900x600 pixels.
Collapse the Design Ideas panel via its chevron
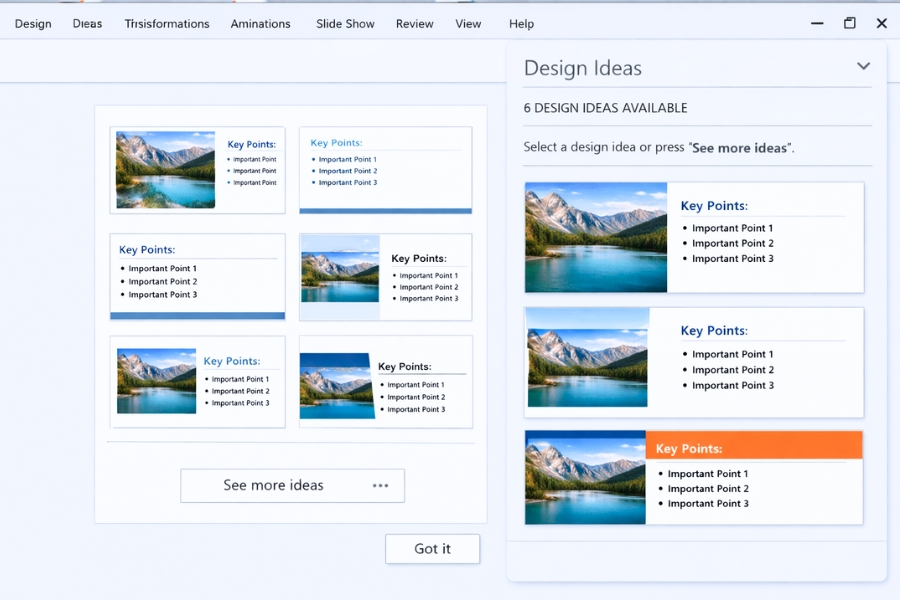click(863, 65)
